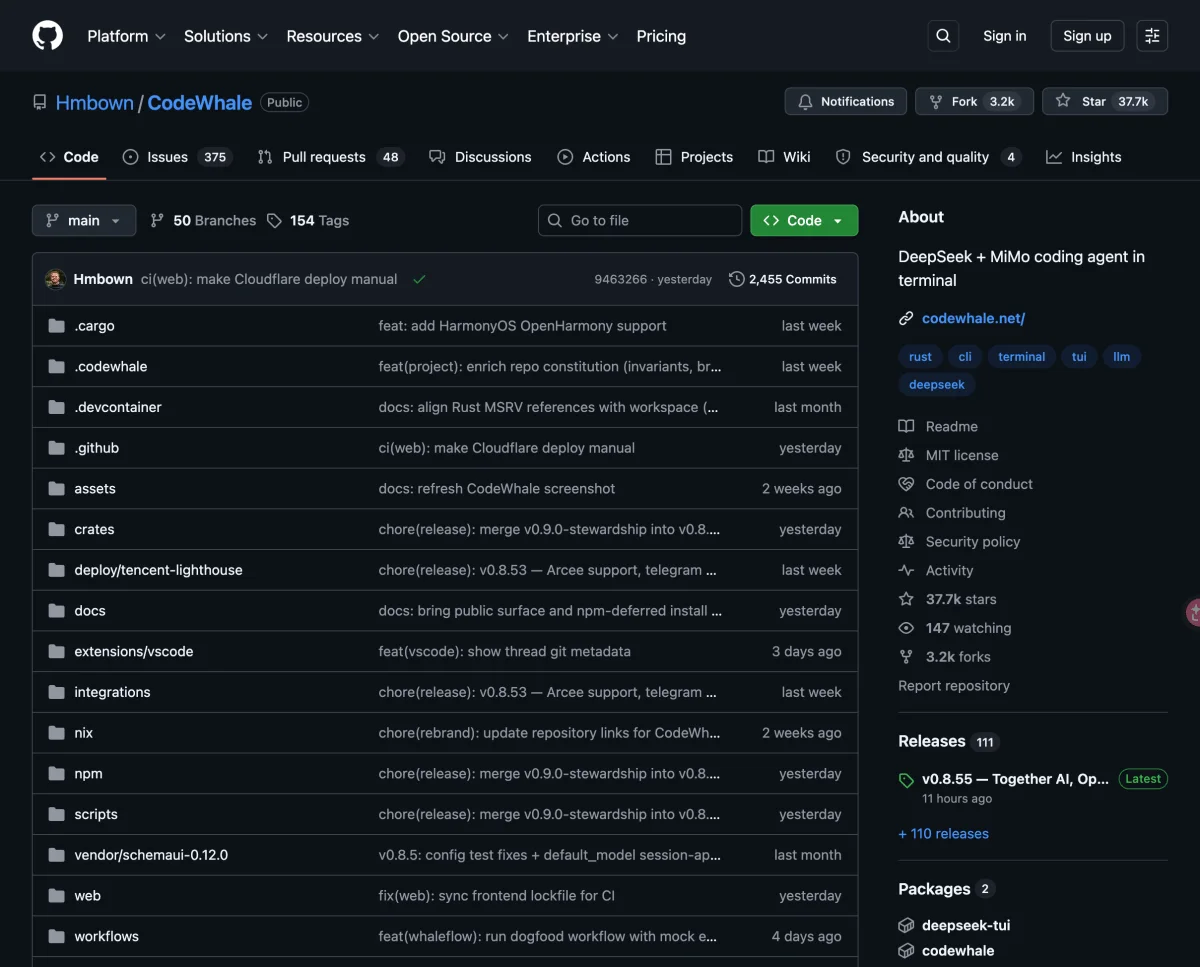This screenshot has width=1200, height=967.
Task: Switch to the Wiki tab
Action: point(785,157)
